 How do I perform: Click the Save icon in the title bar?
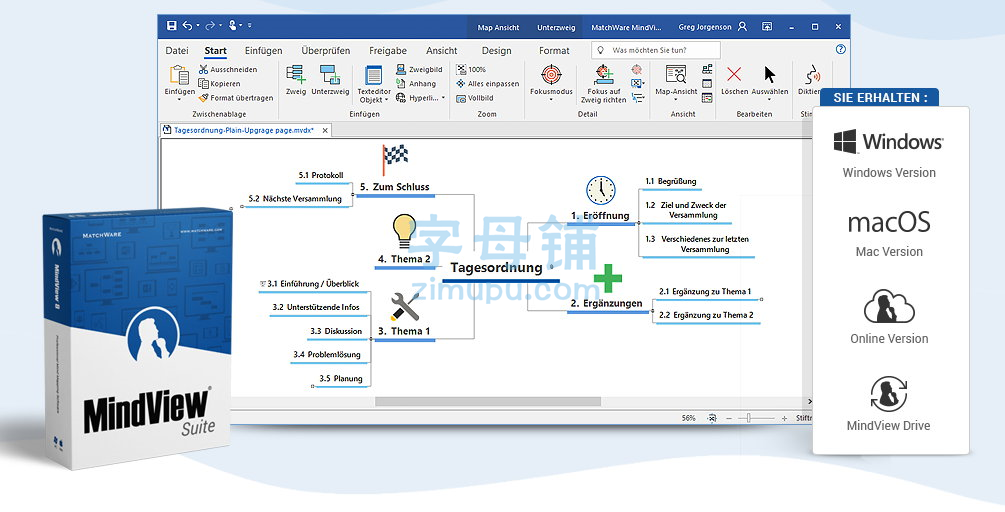[171, 26]
